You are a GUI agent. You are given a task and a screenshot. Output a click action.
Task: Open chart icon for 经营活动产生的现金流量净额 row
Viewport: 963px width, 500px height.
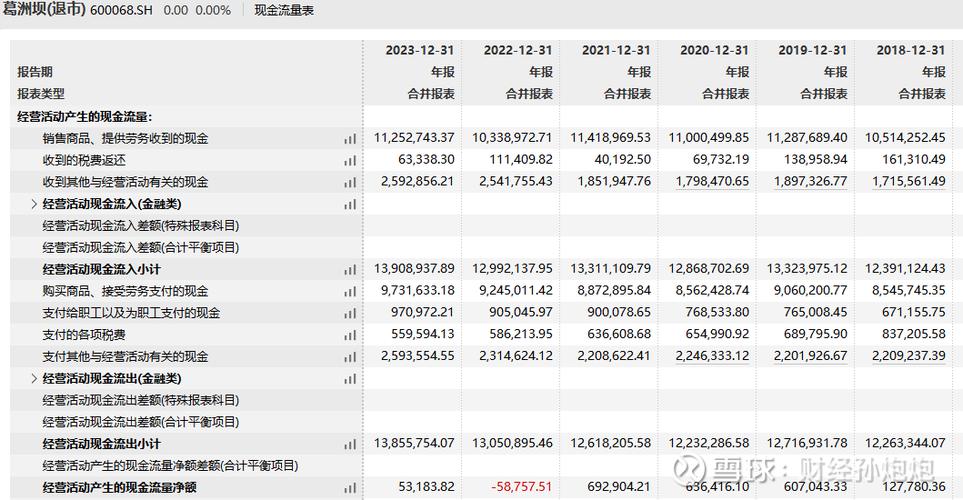coord(350,488)
